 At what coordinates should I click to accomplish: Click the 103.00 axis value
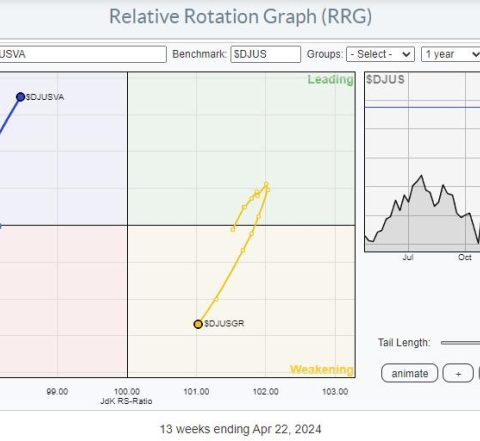pos(335,391)
